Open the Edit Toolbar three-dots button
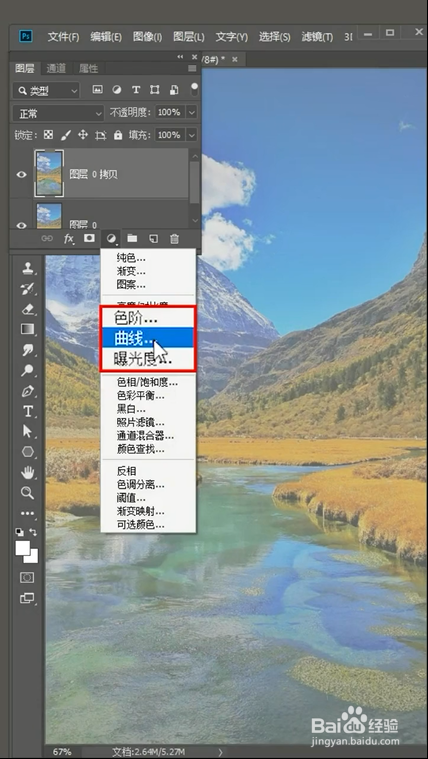 [x=28, y=513]
